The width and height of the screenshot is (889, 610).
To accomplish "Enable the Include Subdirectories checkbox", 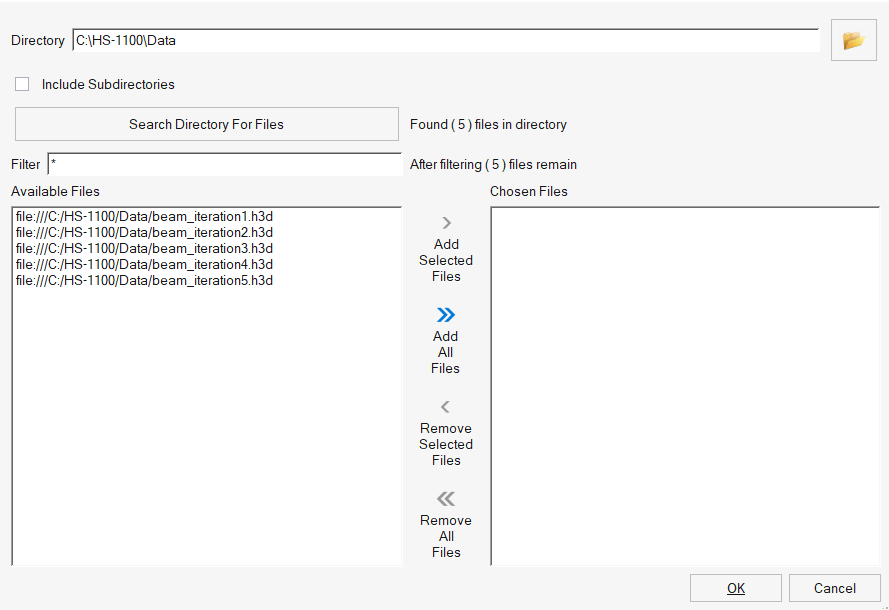I will click(22, 84).
